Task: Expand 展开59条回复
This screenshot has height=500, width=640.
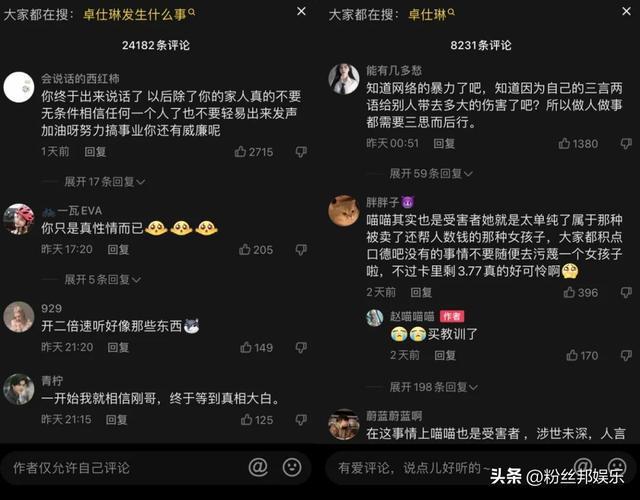Action: coord(431,173)
